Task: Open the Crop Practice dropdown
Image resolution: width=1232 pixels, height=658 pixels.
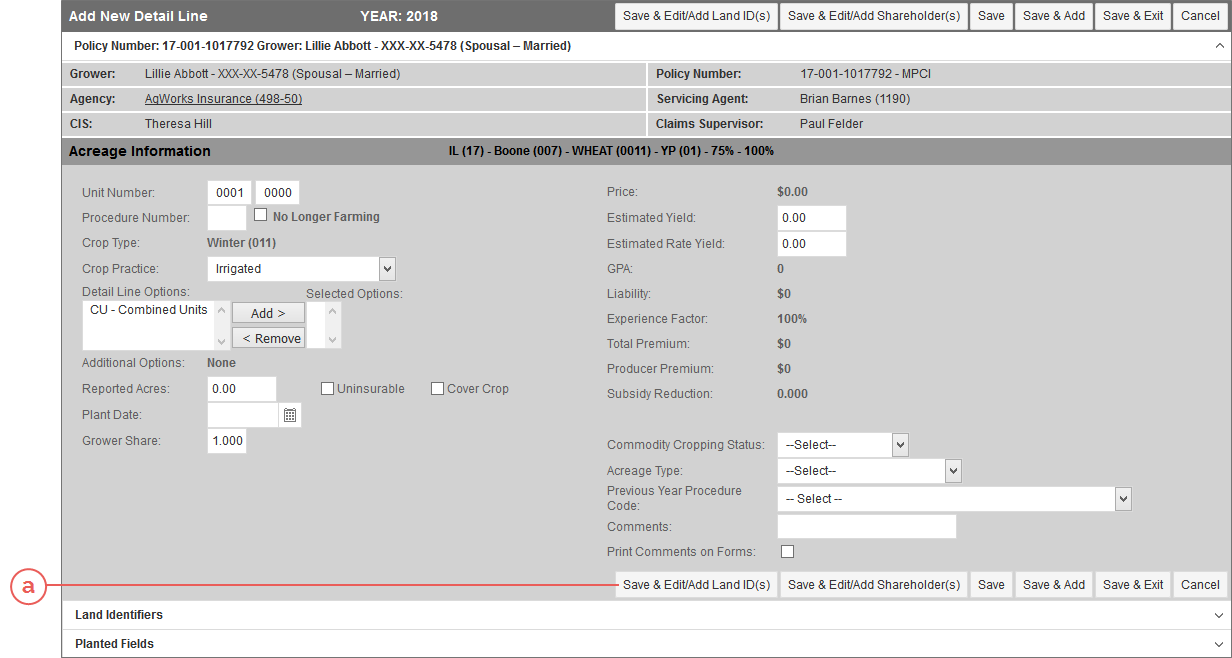Action: [387, 268]
